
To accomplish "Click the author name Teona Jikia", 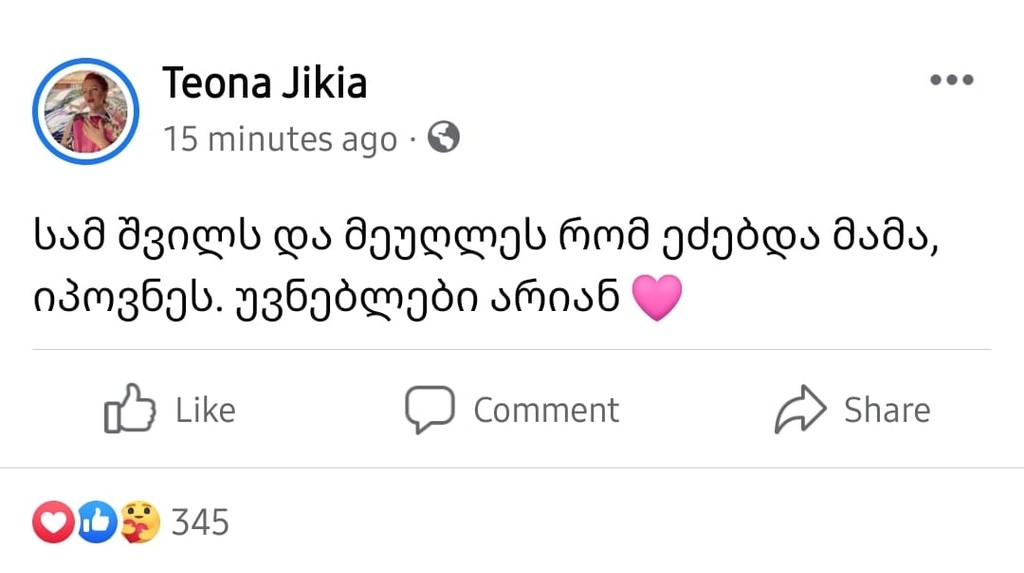I will (264, 83).
